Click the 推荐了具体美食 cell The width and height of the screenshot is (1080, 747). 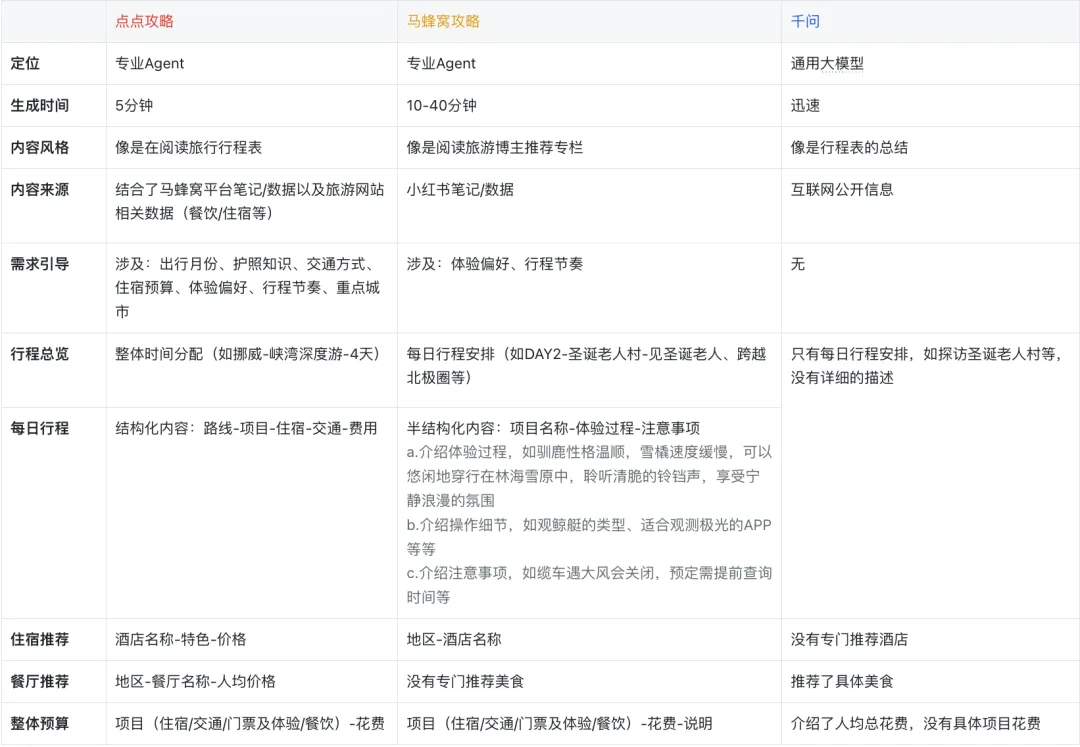842,682
